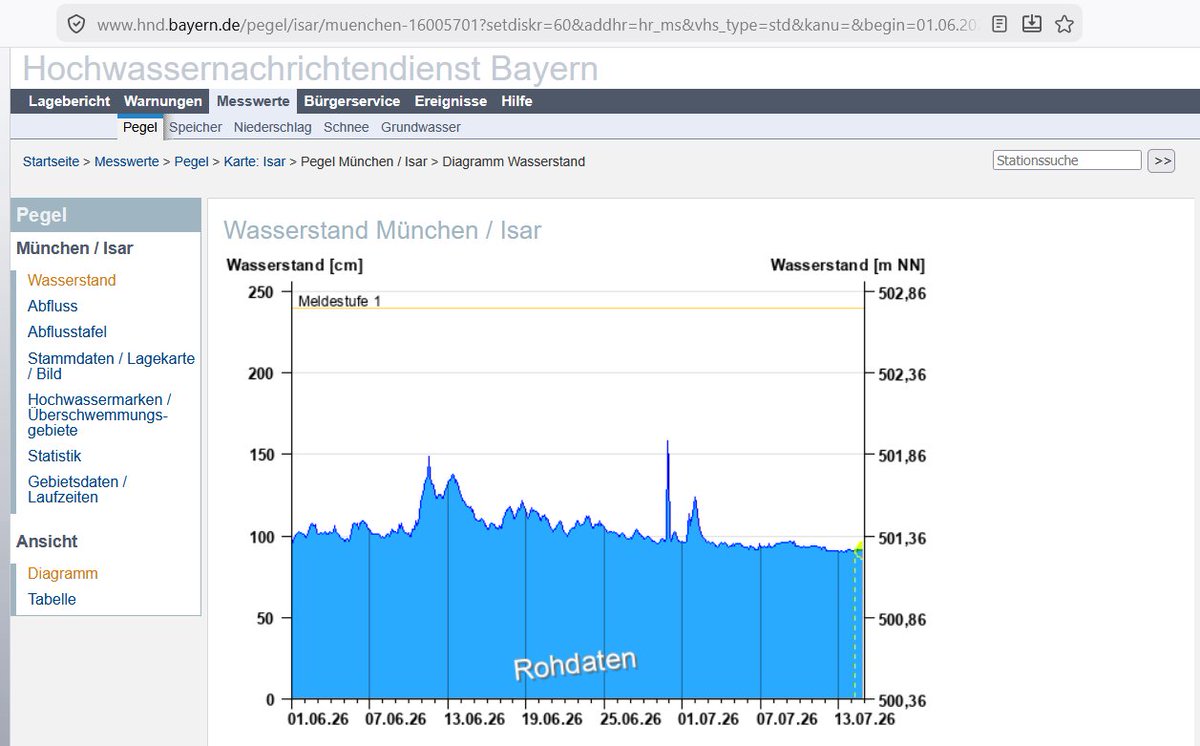
Task: Focus the Stationssuche search field
Action: (x=1067, y=160)
